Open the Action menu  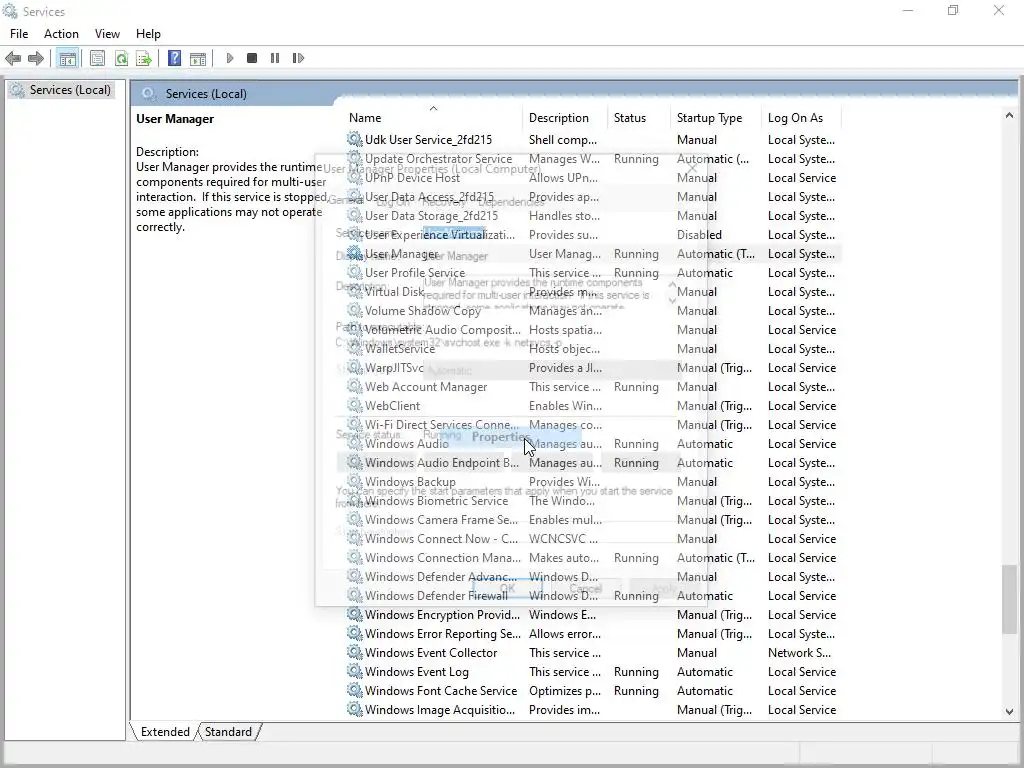pos(61,34)
